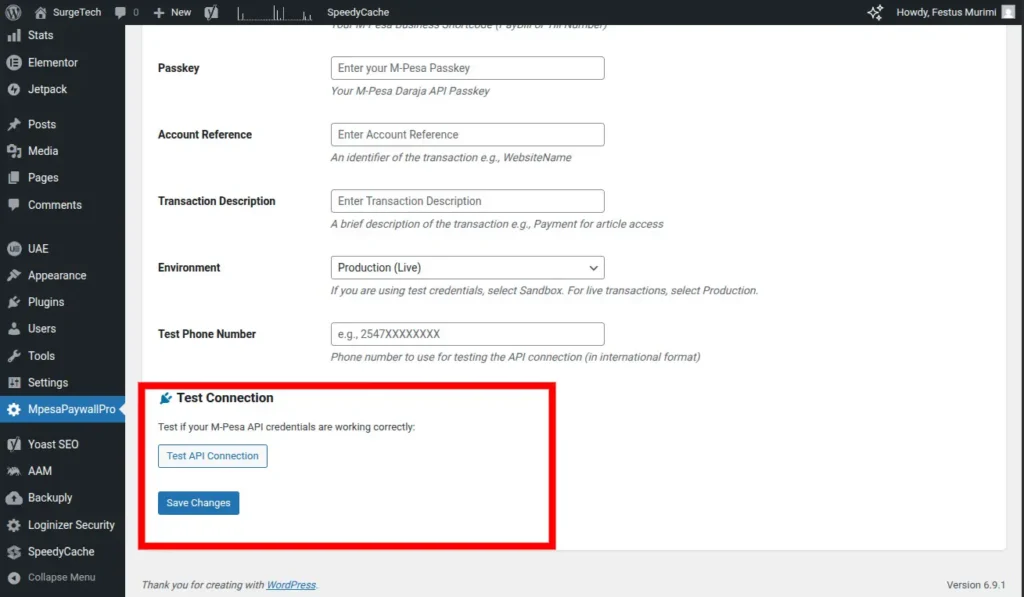Open the Yoast SEO icon in admin bar
The width and height of the screenshot is (1024, 597).
[x=211, y=12]
